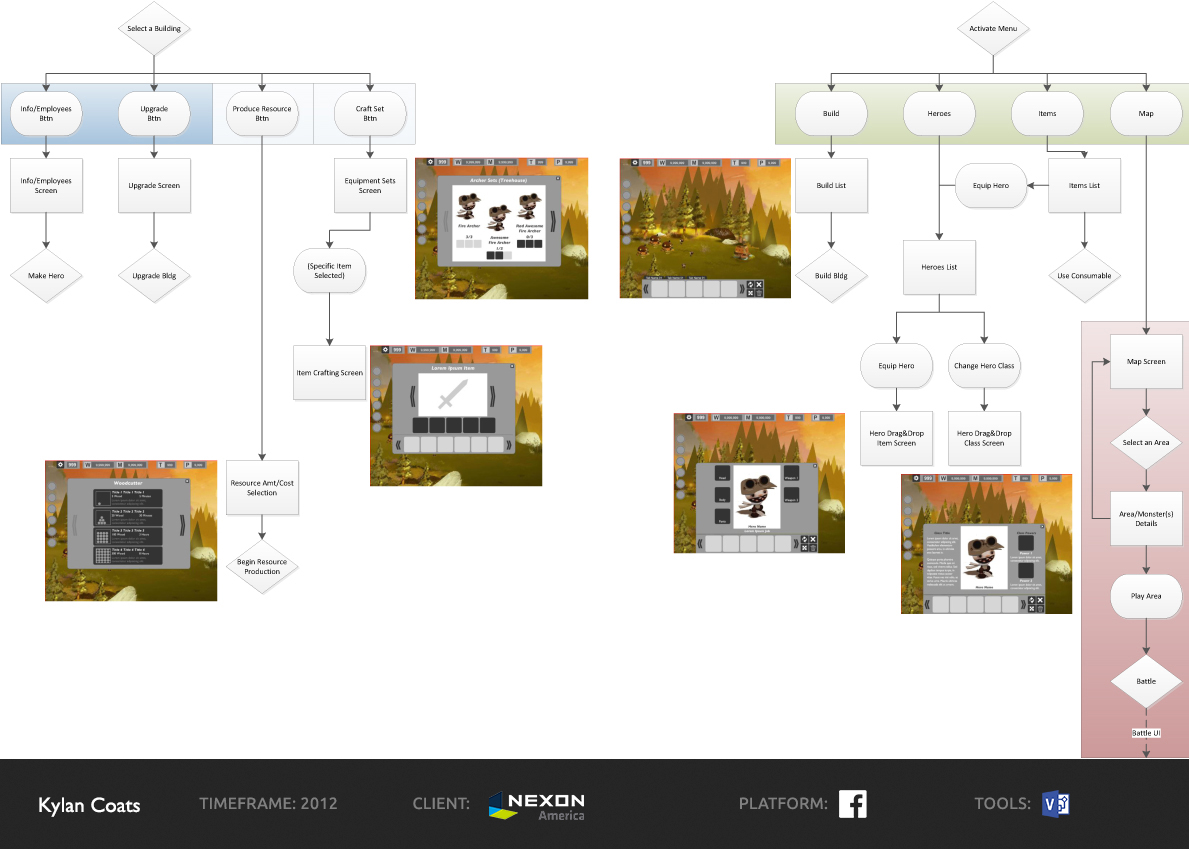Click the Map rounded node
Screen dimensions: 1189x849
pyautogui.click(x=1146, y=114)
